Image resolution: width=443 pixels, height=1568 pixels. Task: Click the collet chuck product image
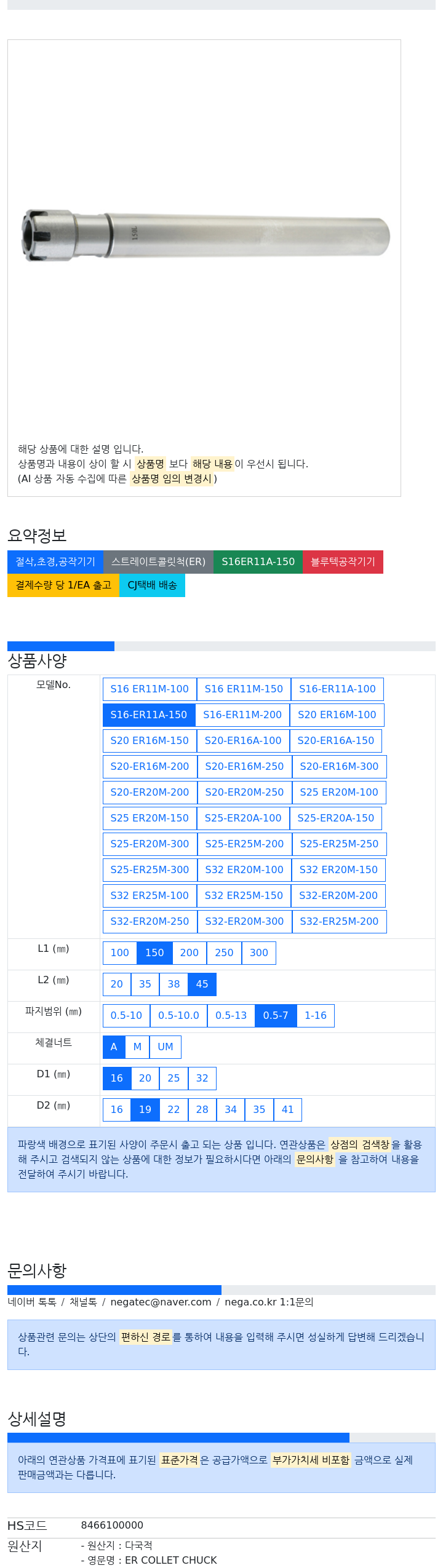point(204,236)
